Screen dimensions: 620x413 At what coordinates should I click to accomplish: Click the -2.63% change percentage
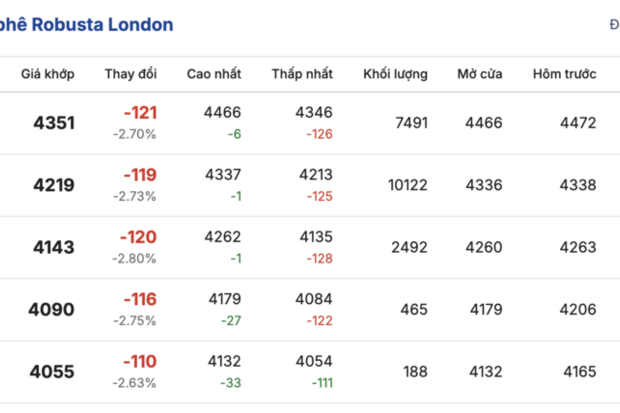[134, 383]
